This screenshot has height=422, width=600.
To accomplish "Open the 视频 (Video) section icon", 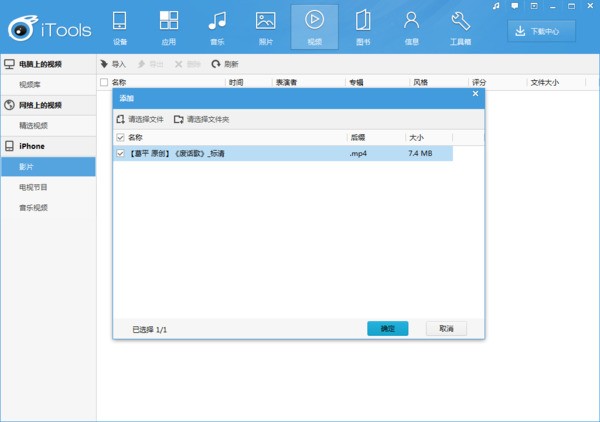I will pyautogui.click(x=315, y=27).
